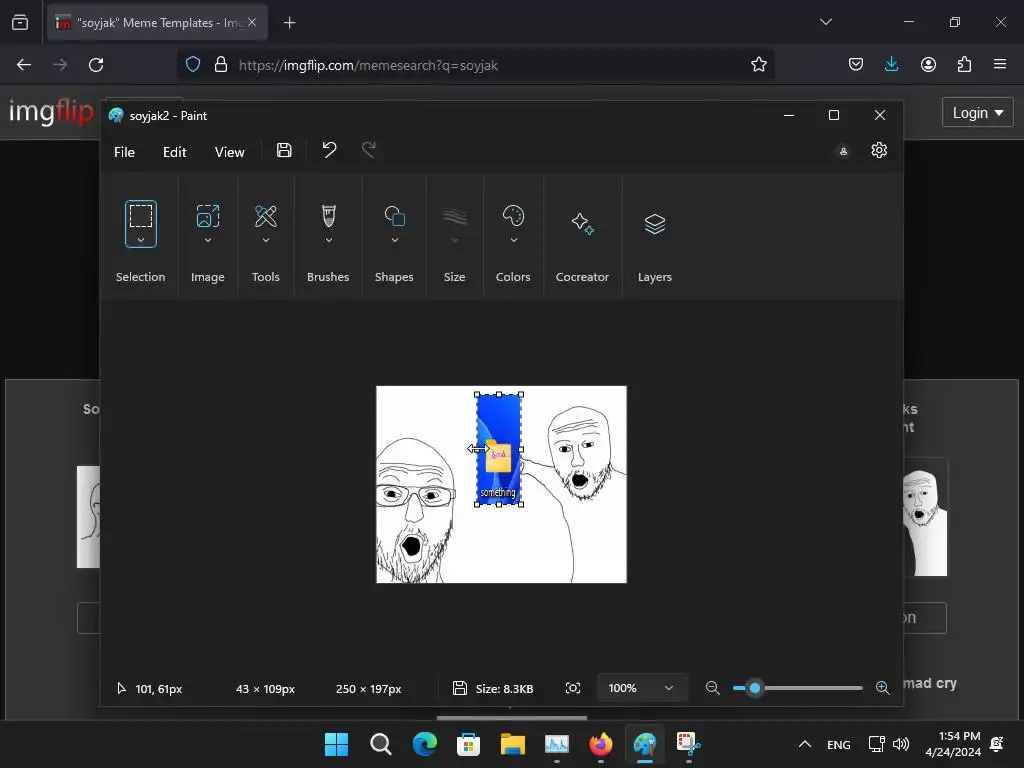Open Firefox recent browsing icon
Screen dimensions: 1024x768
[20, 23]
